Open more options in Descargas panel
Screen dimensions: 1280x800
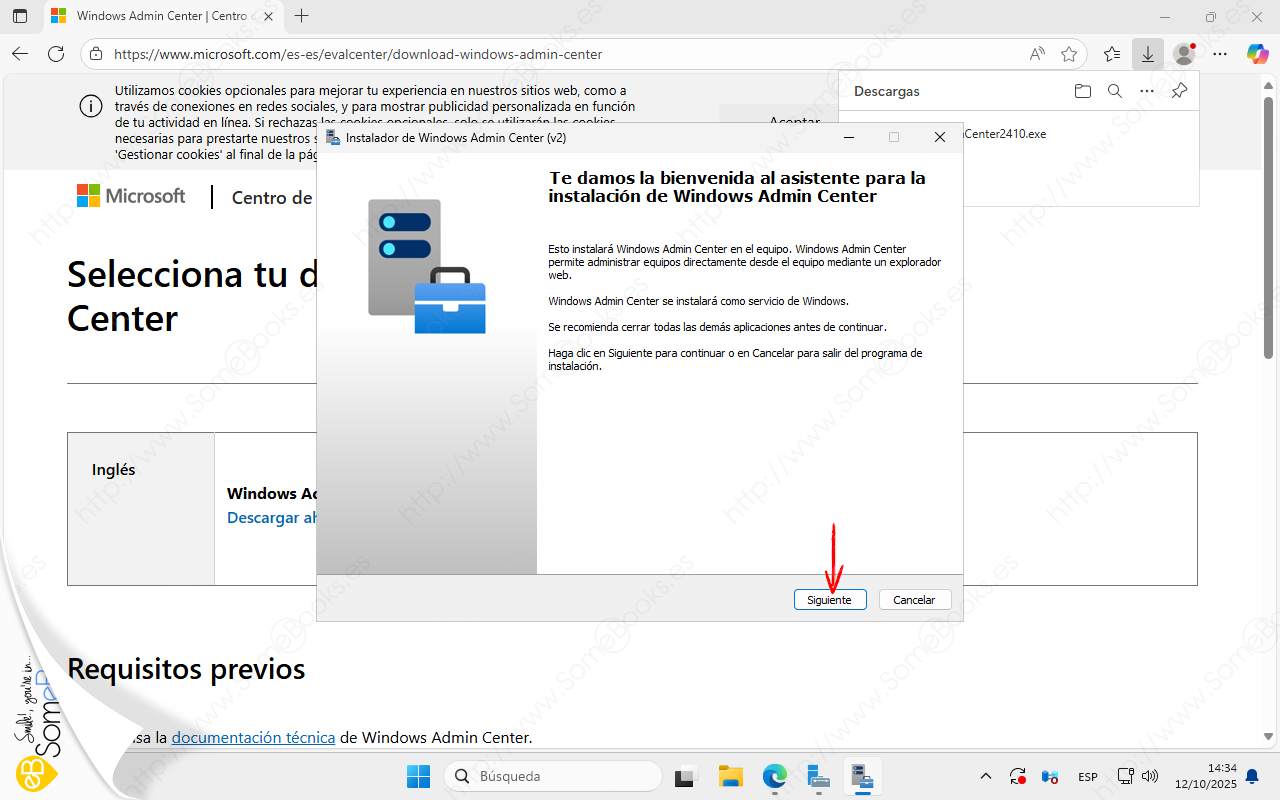(x=1147, y=91)
